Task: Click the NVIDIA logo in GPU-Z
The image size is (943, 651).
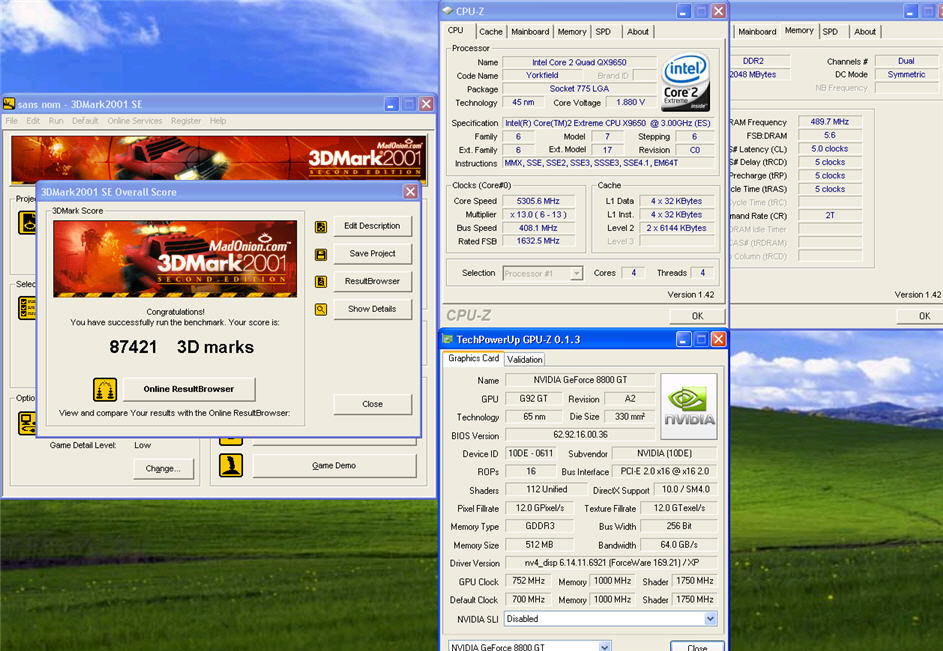Action: [x=689, y=407]
